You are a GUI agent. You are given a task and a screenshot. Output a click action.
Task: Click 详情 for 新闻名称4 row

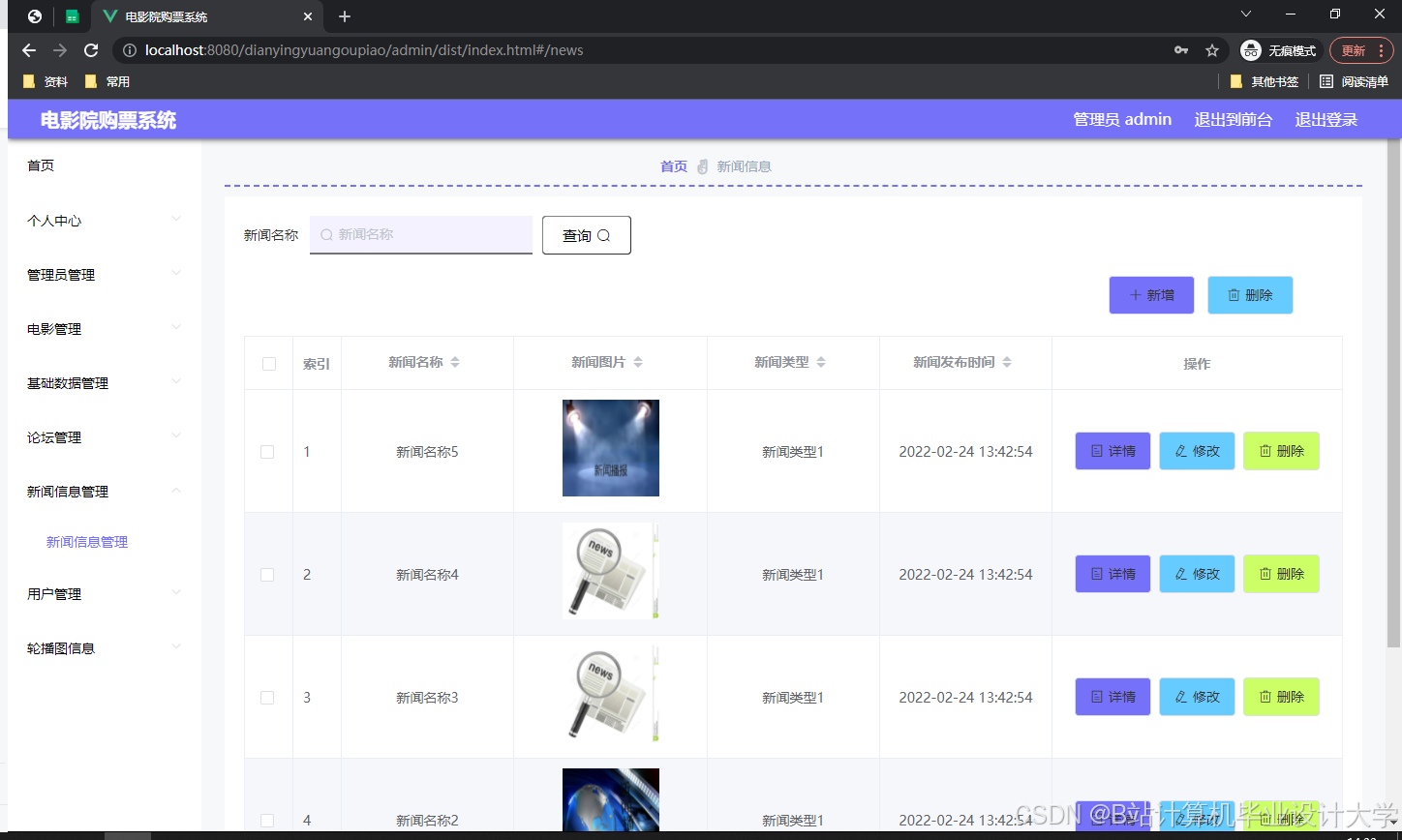[1112, 574]
